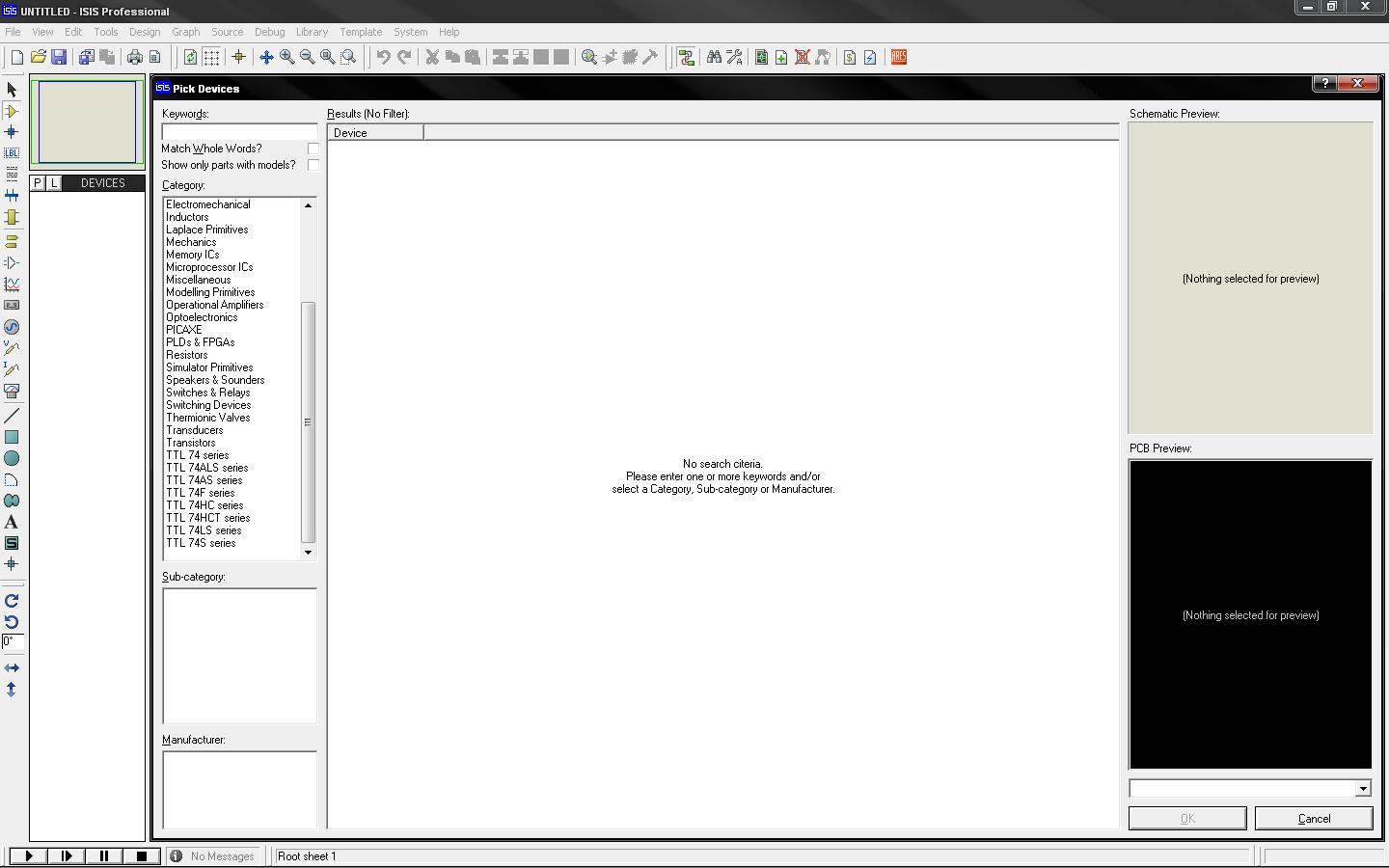
Task: Click Rotate Clockwise in the orientation toolbar
Action: [x=12, y=600]
